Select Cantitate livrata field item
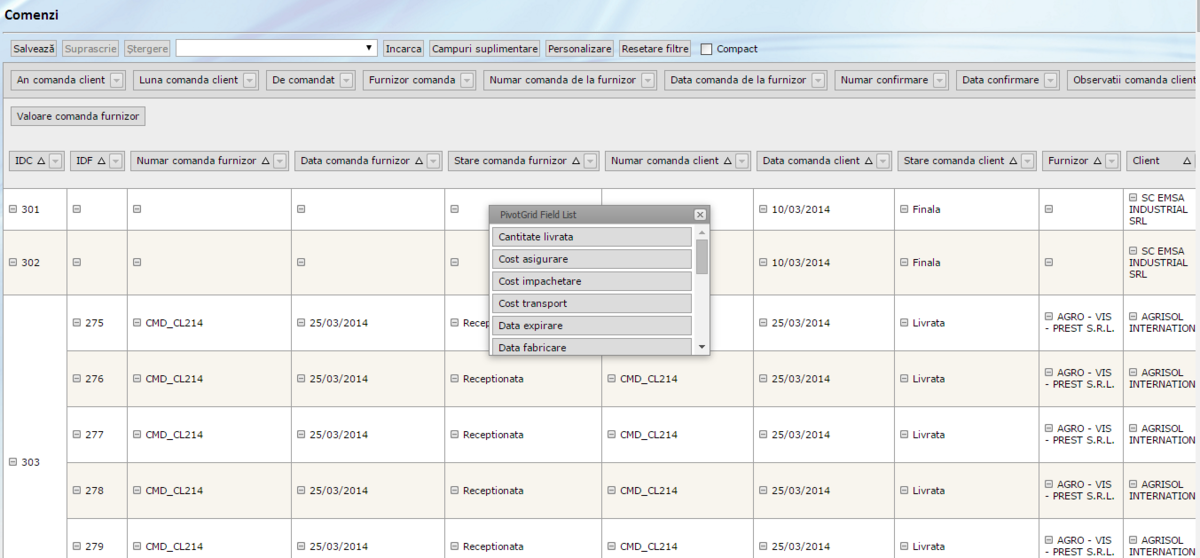 592,237
